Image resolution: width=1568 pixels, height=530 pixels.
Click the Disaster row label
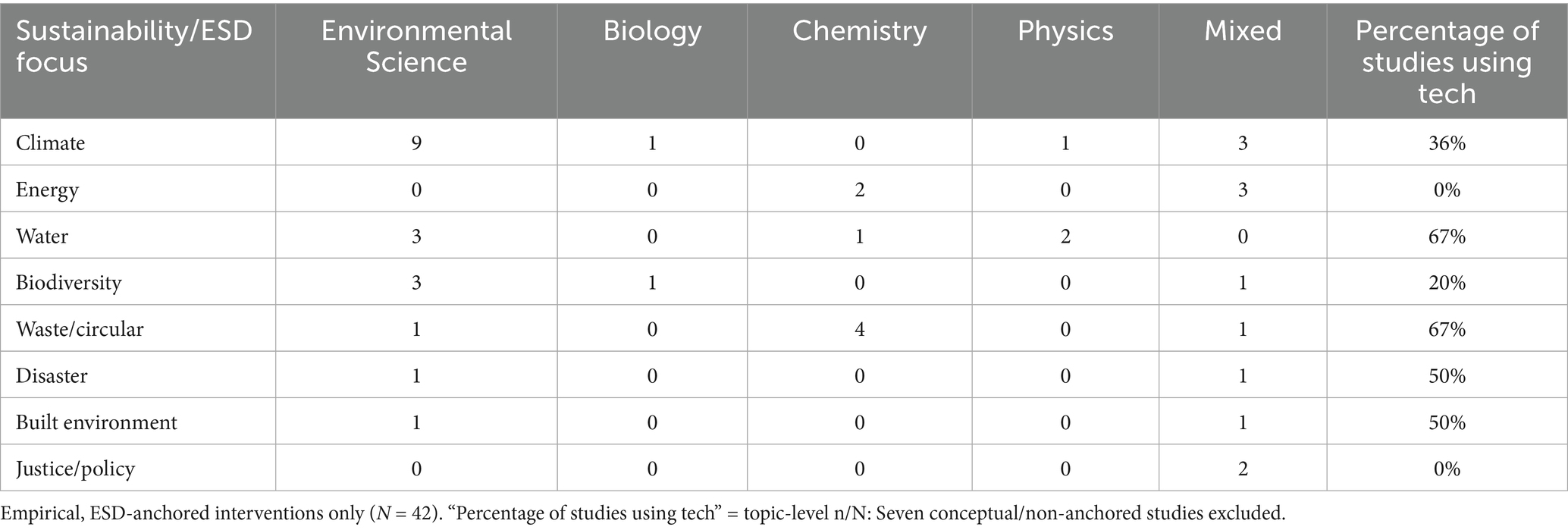point(52,376)
